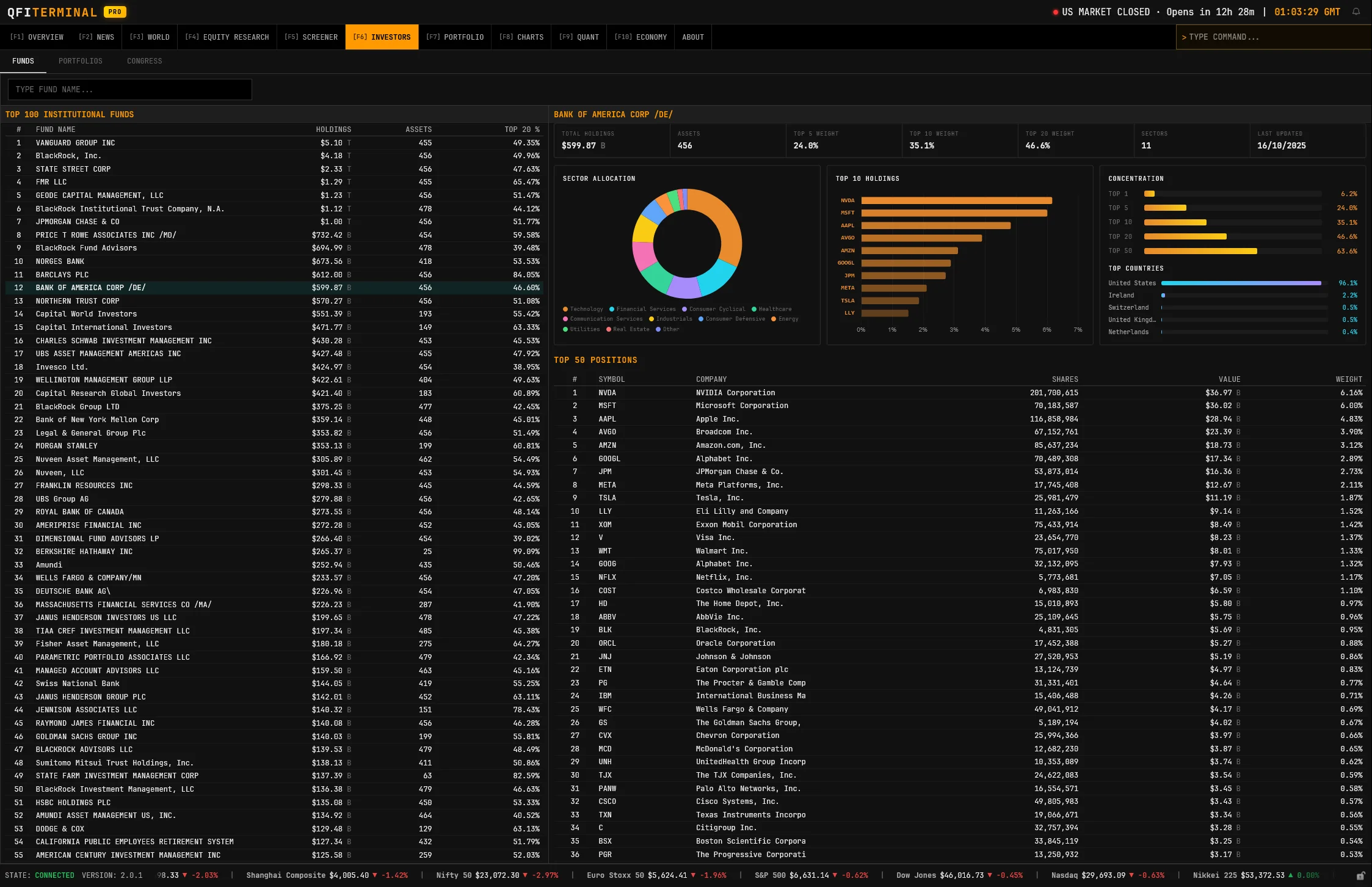1372x887 pixels.
Task: Click the QFITERMINAL logo
Action: point(52,12)
